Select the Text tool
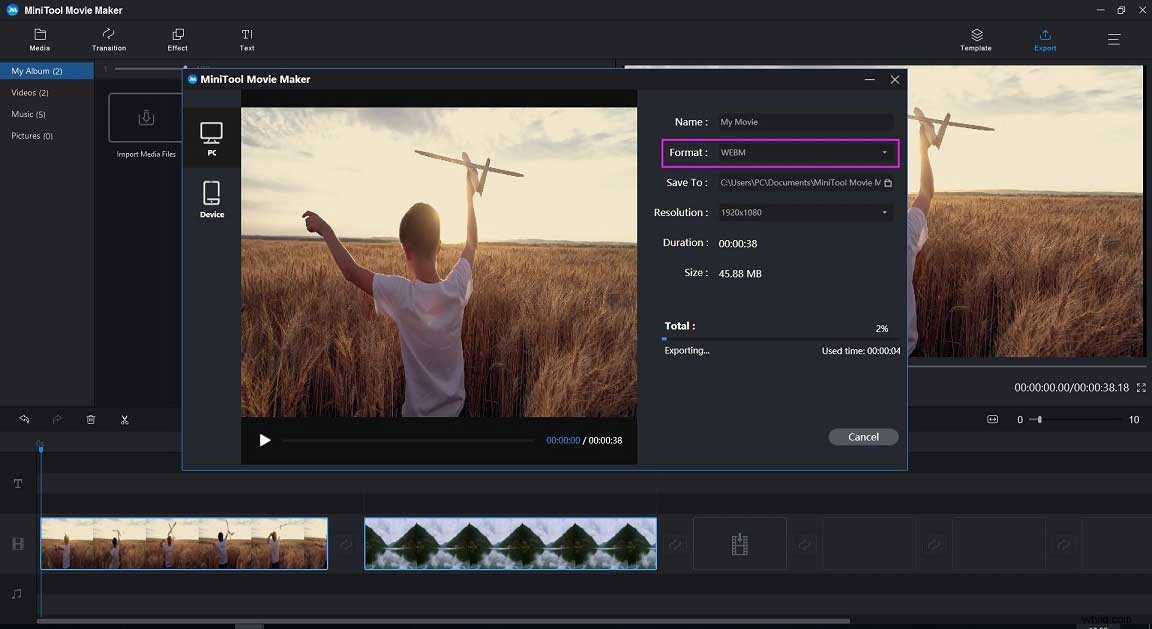This screenshot has width=1152, height=629. point(246,40)
